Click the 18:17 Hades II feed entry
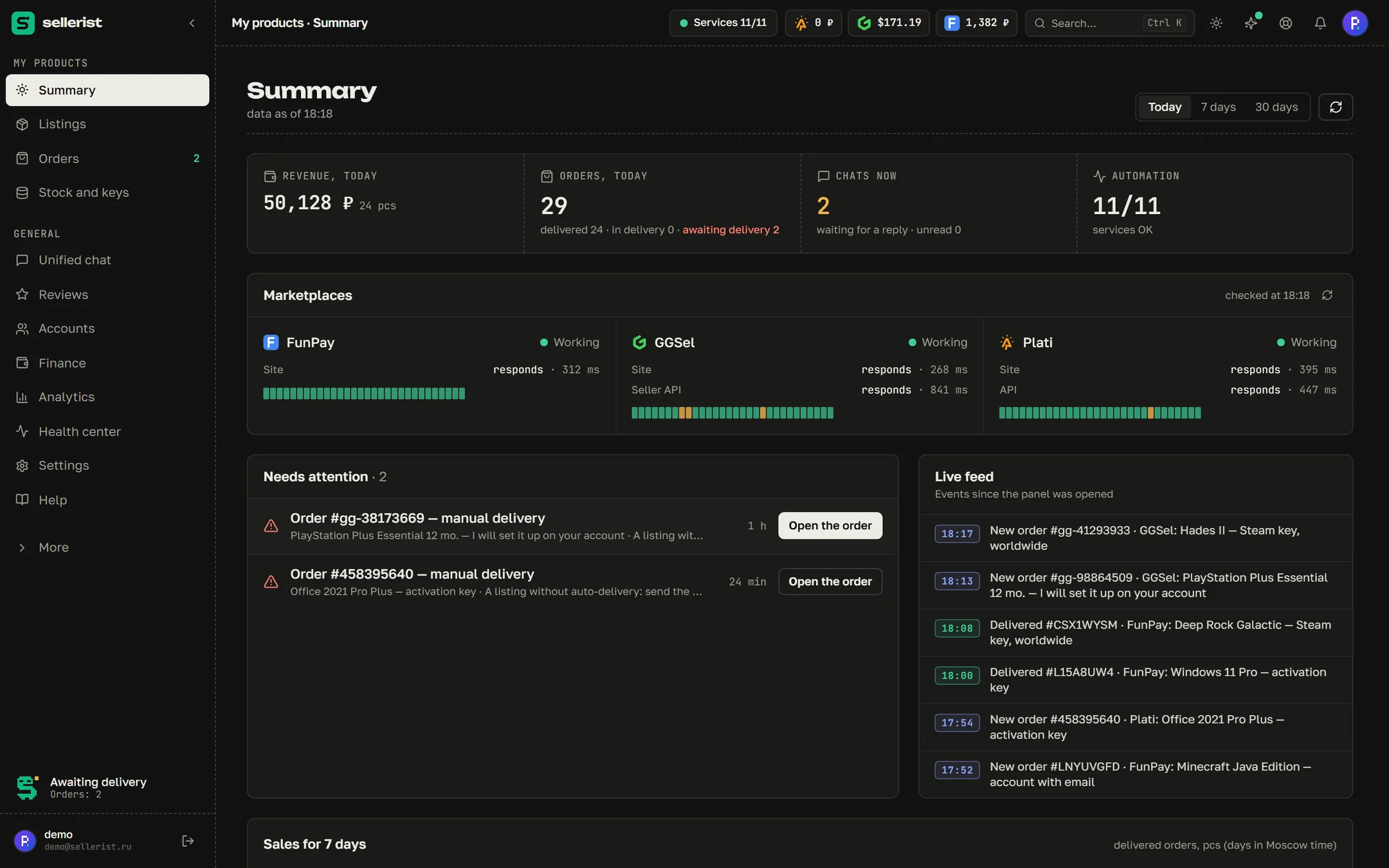 pos(1136,538)
